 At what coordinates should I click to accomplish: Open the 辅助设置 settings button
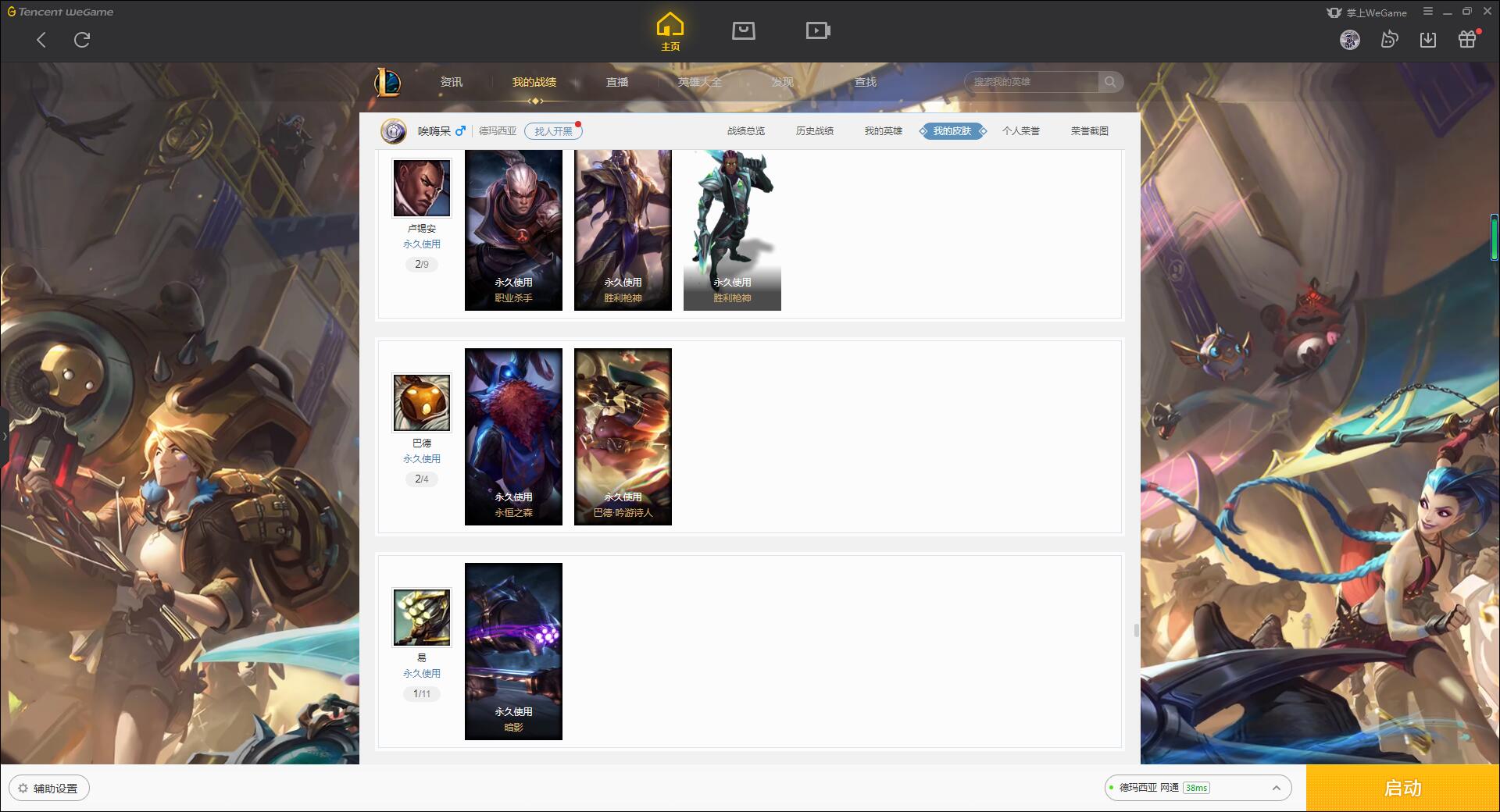click(49, 789)
